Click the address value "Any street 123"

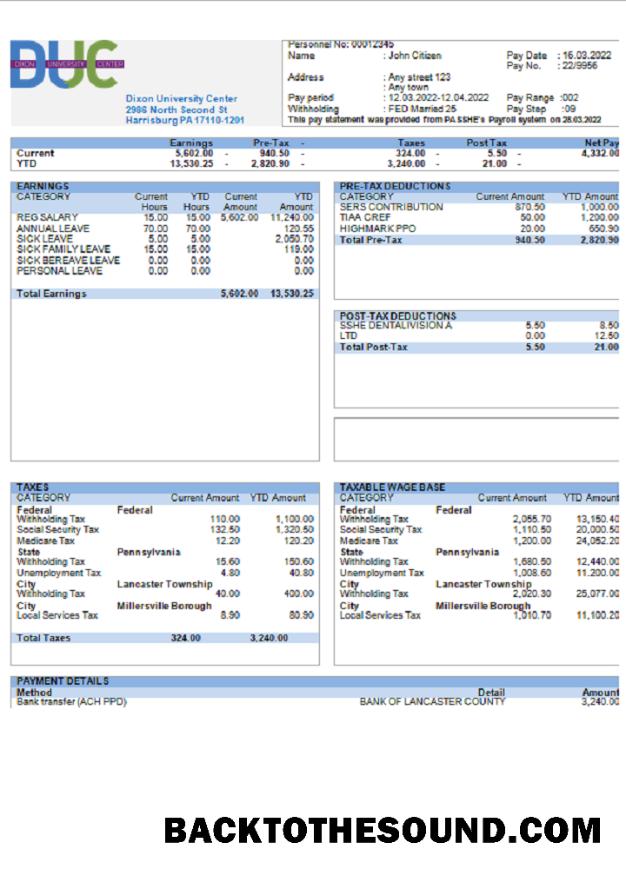click(419, 77)
